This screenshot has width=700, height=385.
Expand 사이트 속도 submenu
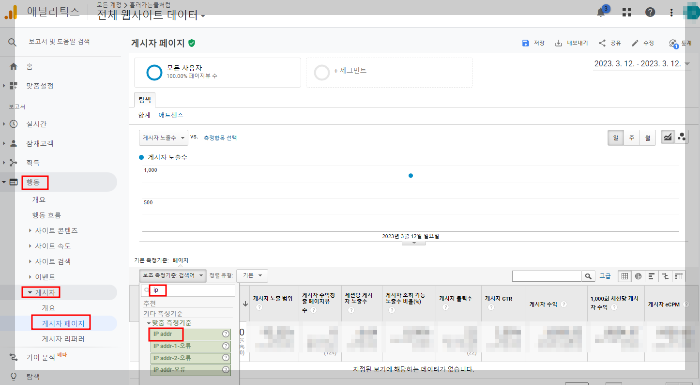[x=53, y=246]
